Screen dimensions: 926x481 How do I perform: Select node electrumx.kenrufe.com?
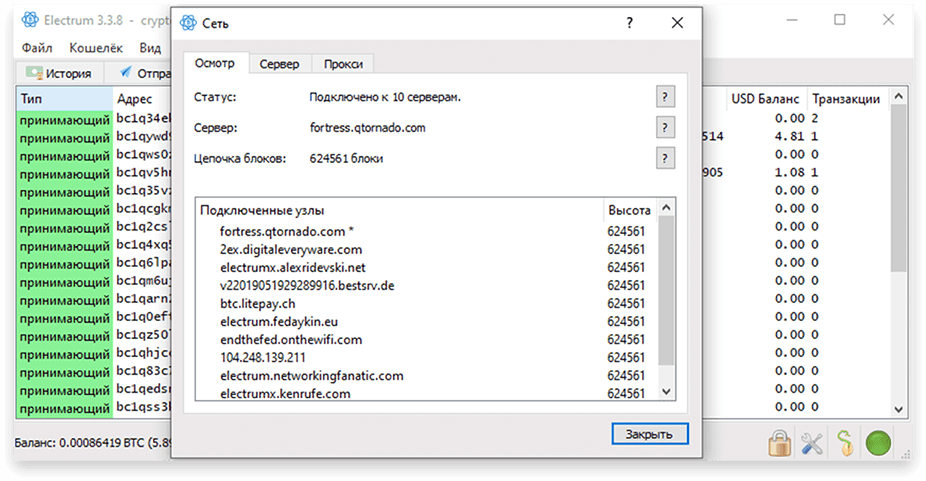pyautogui.click(x=285, y=394)
